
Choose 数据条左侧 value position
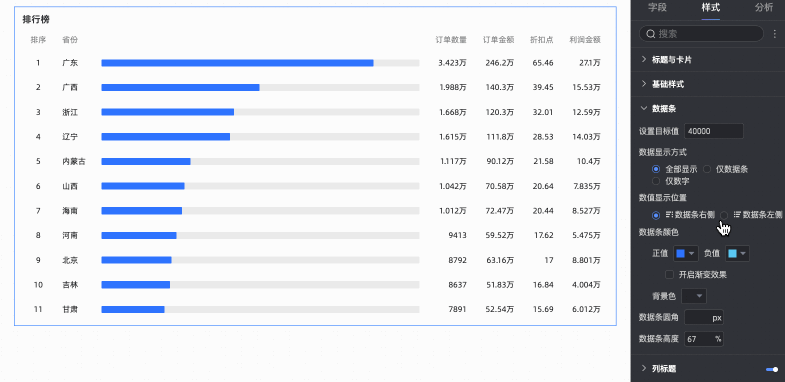click(724, 215)
